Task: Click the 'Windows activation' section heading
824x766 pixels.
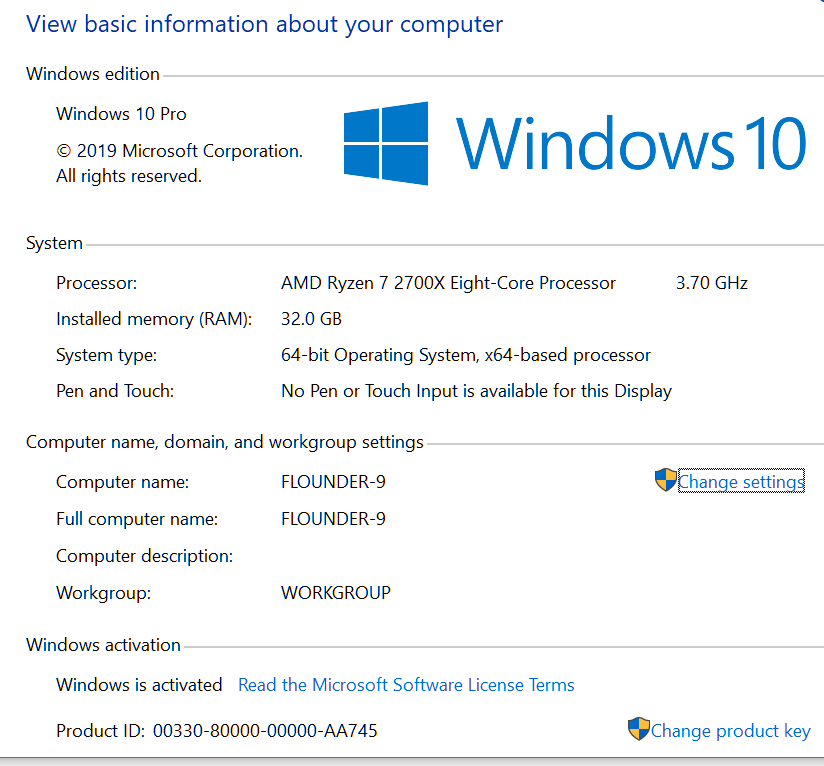Action: pyautogui.click(x=104, y=645)
